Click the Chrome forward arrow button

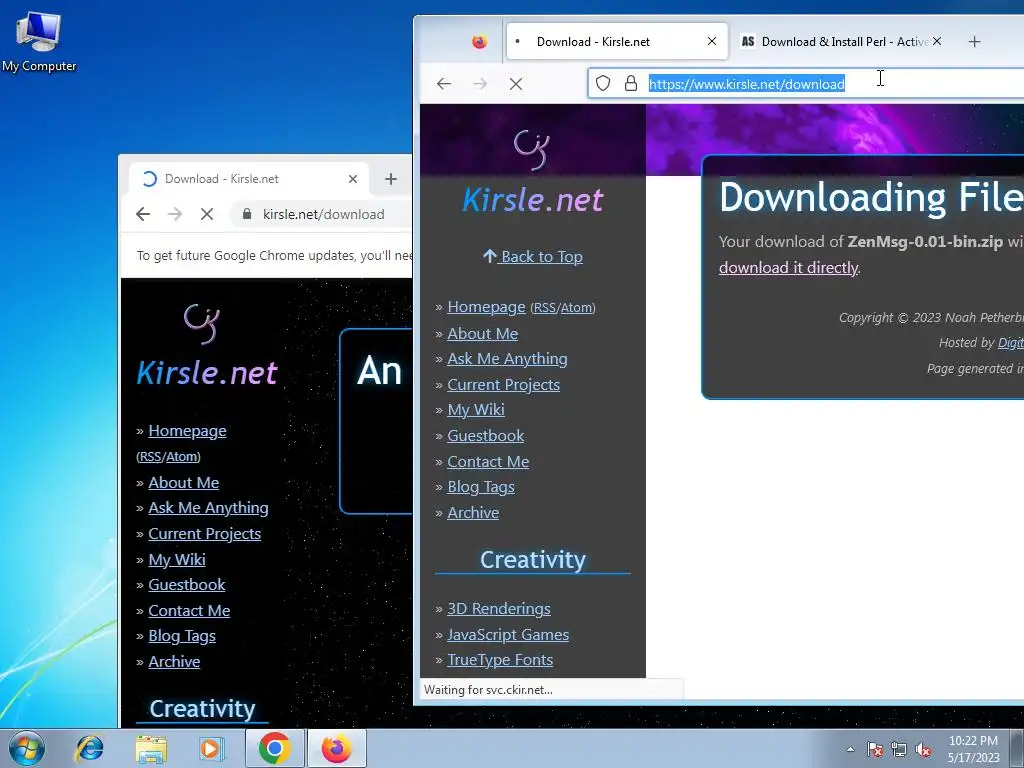174,214
